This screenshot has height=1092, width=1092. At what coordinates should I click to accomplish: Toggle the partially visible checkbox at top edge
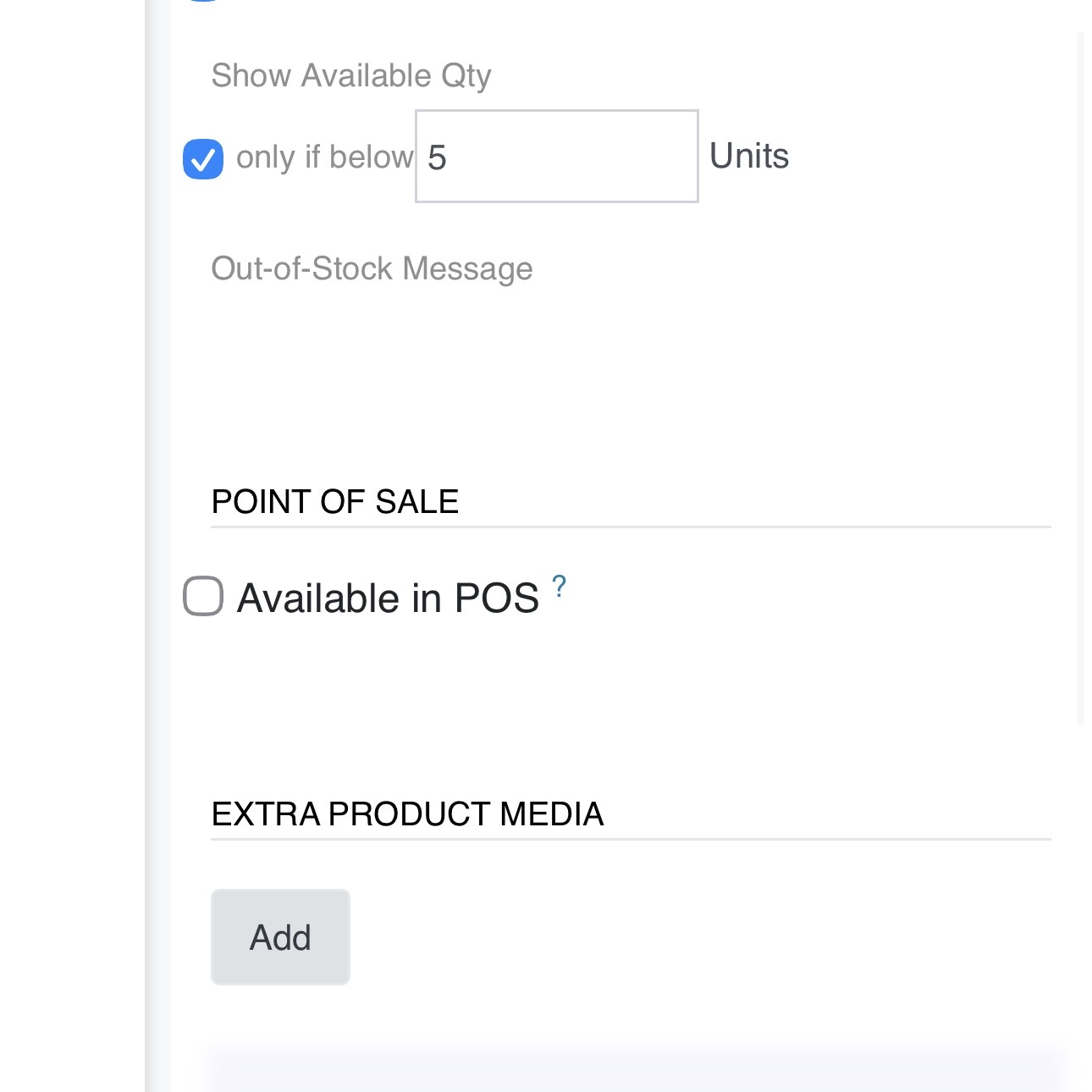[x=203, y=2]
